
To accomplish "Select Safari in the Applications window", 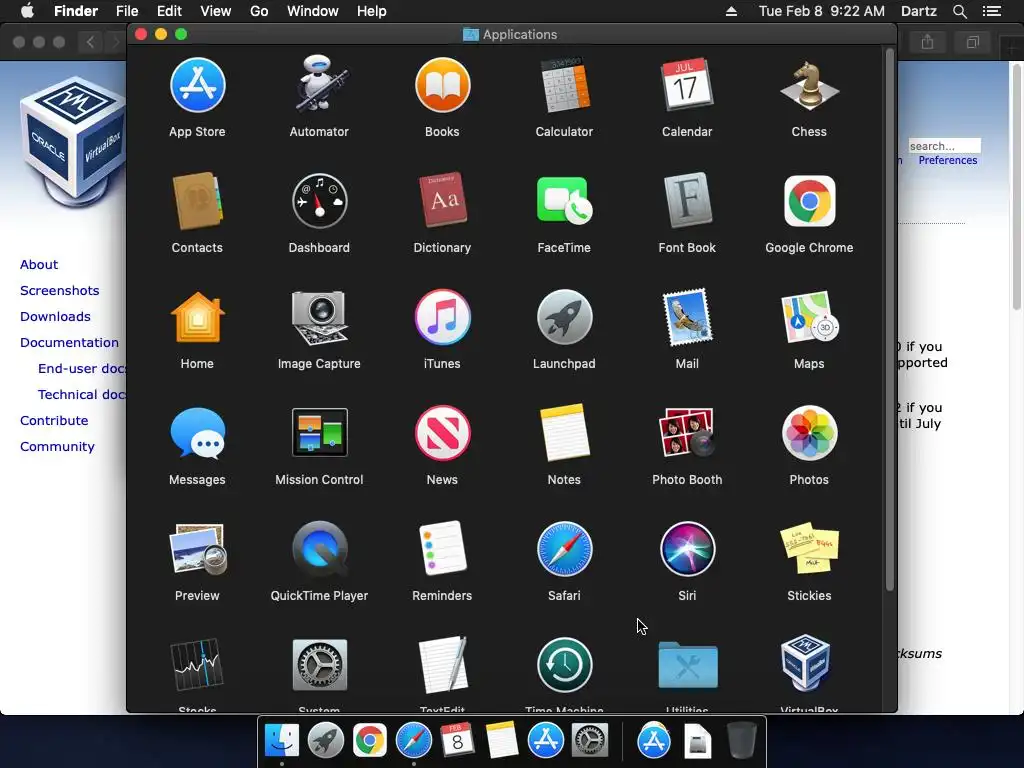I will tap(564, 549).
